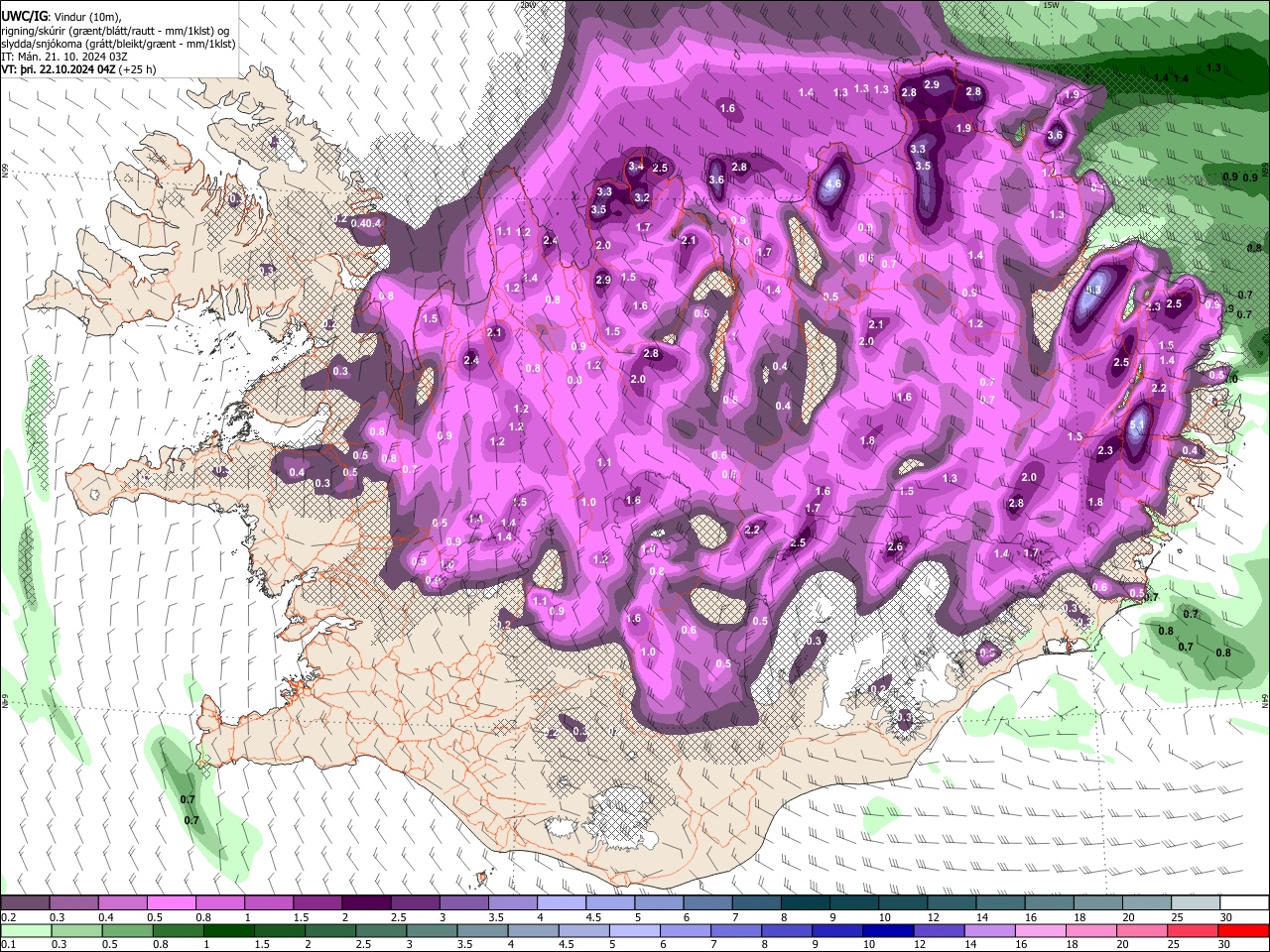This screenshot has width=1270, height=952.
Task: Click the 3.2 precipitation value
Action: [x=642, y=197]
